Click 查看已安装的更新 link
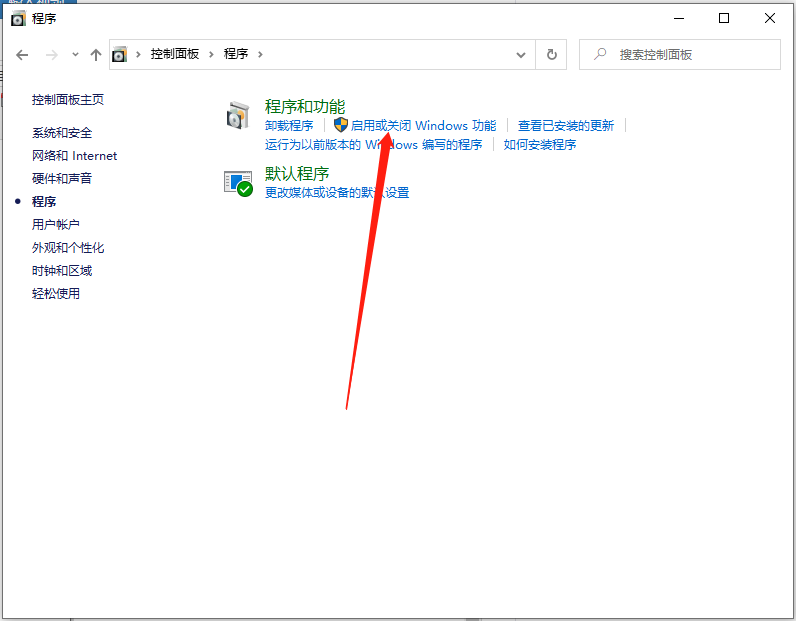 point(566,126)
